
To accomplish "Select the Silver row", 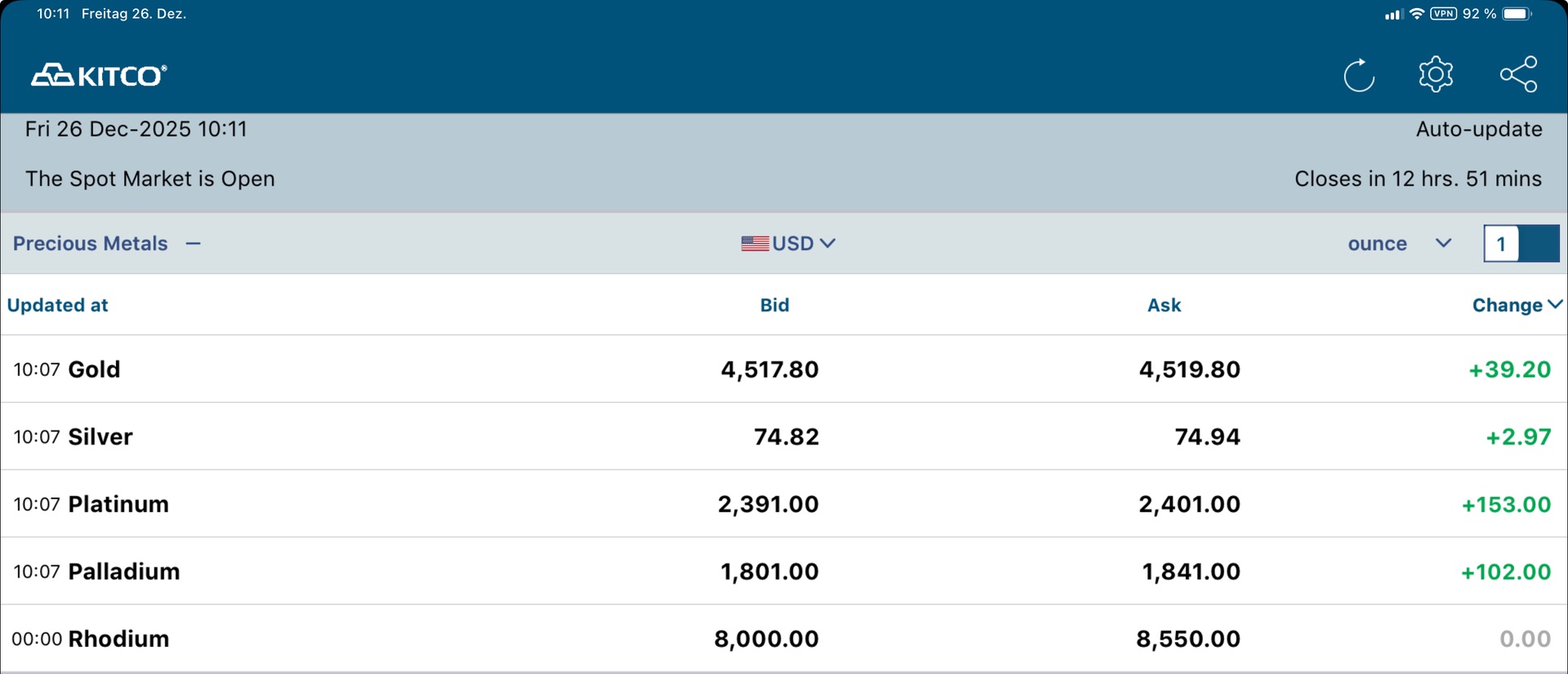I will pyautogui.click(x=100, y=436).
